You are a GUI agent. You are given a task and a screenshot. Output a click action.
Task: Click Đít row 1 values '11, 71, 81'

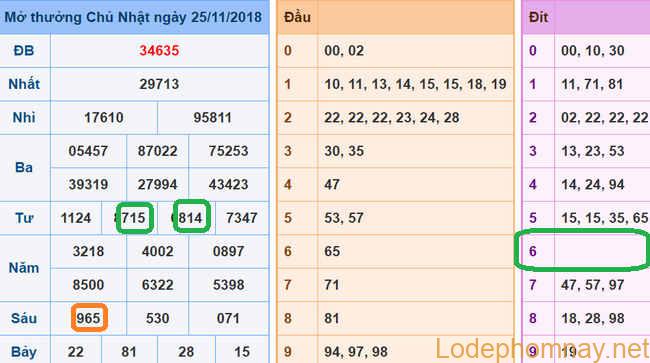coord(592,84)
